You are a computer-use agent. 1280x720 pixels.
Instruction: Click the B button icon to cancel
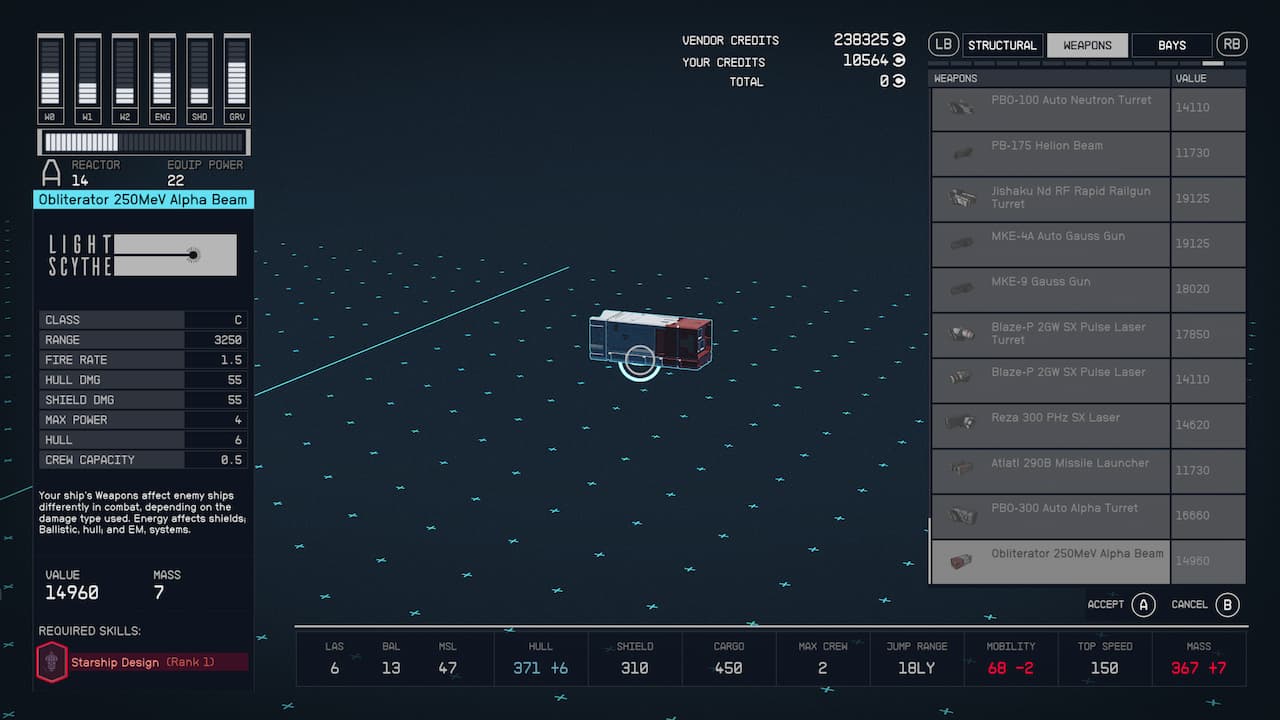tap(1228, 605)
